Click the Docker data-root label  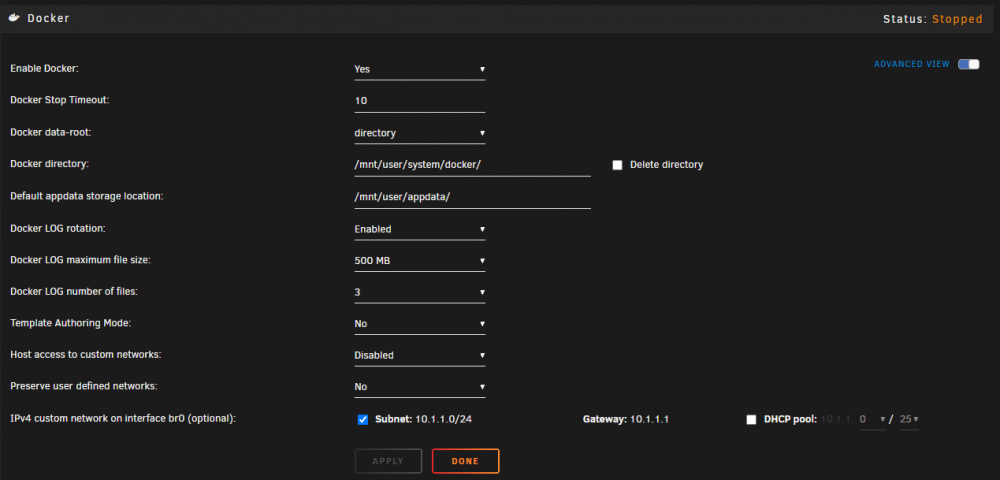(x=51, y=132)
